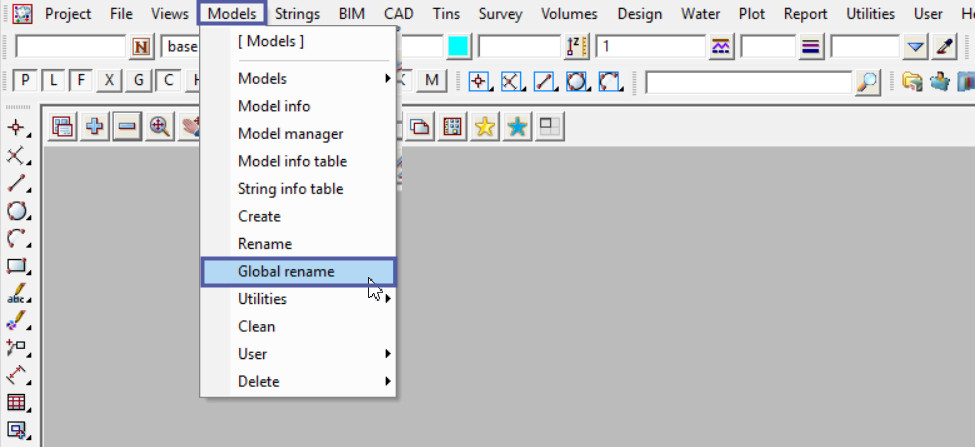Viewport: 975px width, 447px height.
Task: Open the eyedropper pick tool
Action: 944,47
